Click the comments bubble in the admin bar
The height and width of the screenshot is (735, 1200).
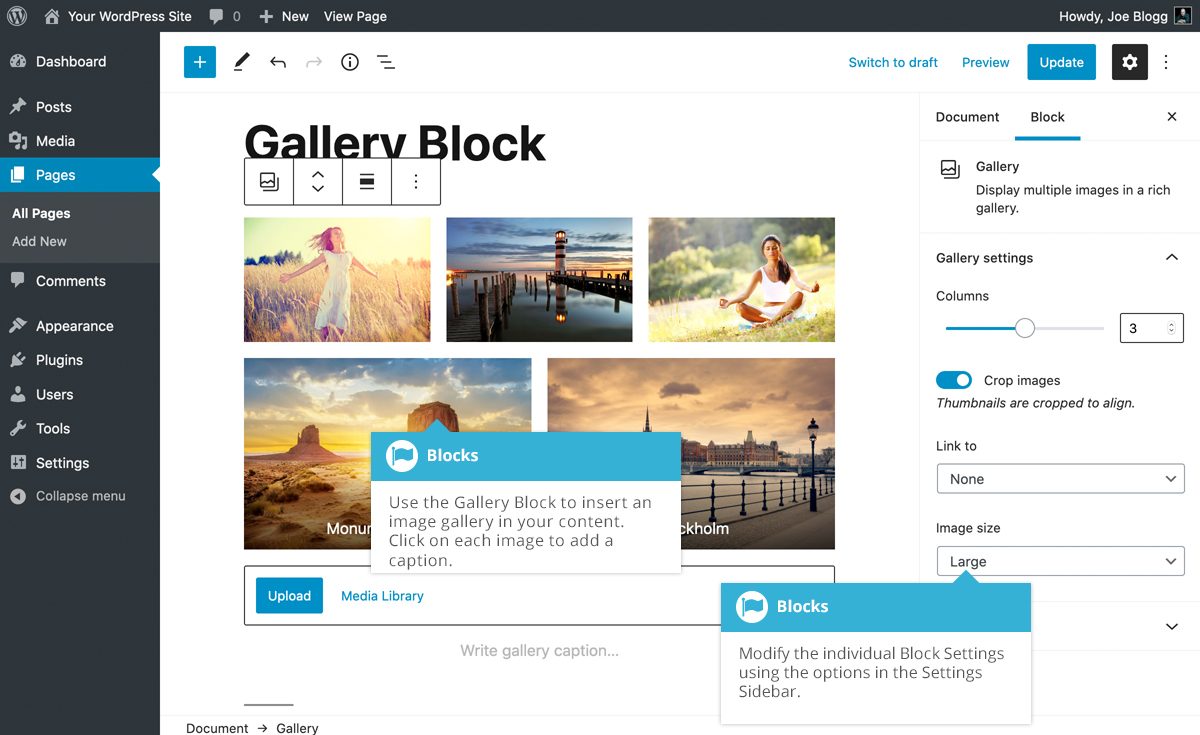coord(216,16)
